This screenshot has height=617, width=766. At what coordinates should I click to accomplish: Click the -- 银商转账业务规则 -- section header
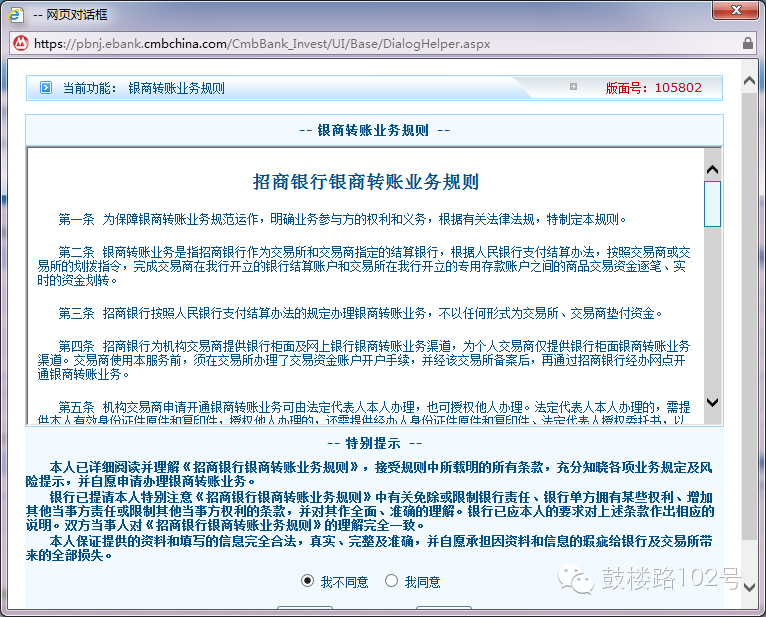(x=374, y=130)
